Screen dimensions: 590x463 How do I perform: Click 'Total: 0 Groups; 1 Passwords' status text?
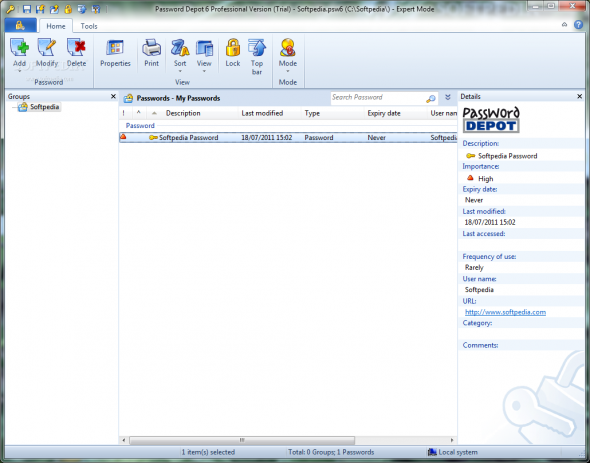pos(331,452)
